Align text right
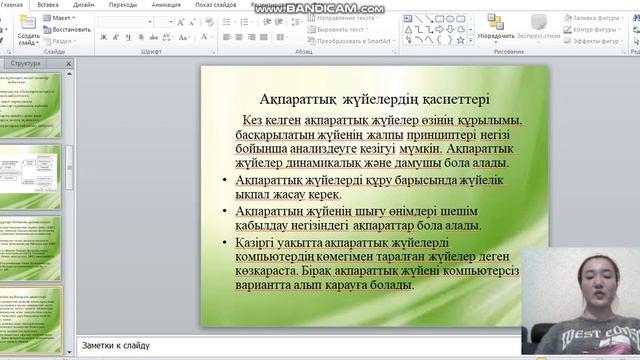The width and height of the screenshot is (640, 360). pyautogui.click(x=251, y=37)
